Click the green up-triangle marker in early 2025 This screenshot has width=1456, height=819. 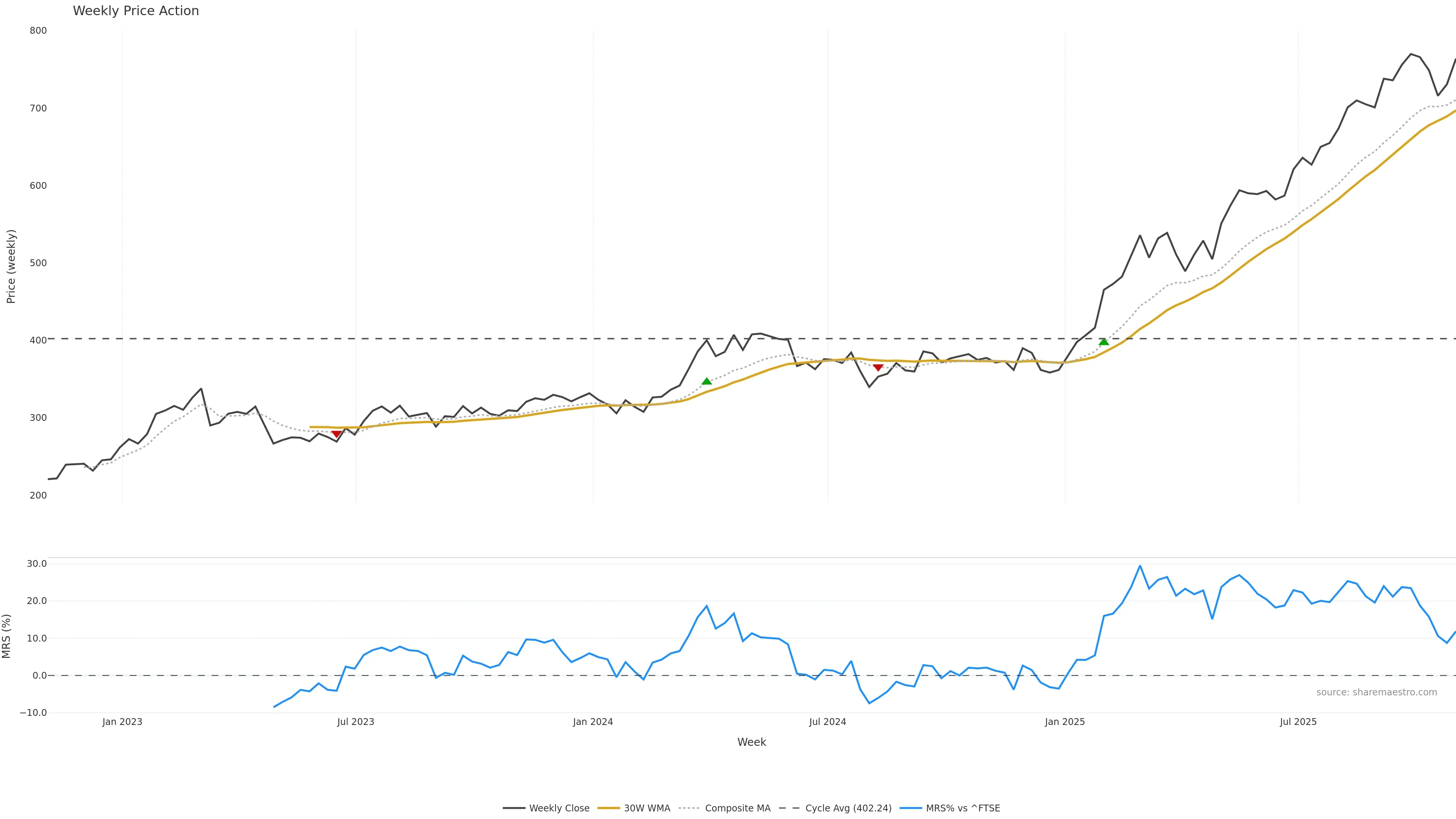(x=1104, y=341)
